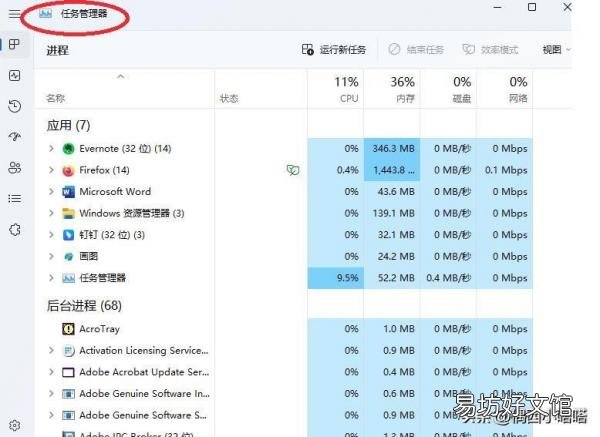Click the 任务管理器 row icon
Viewport: 600px width, 437px height.
coord(68,278)
